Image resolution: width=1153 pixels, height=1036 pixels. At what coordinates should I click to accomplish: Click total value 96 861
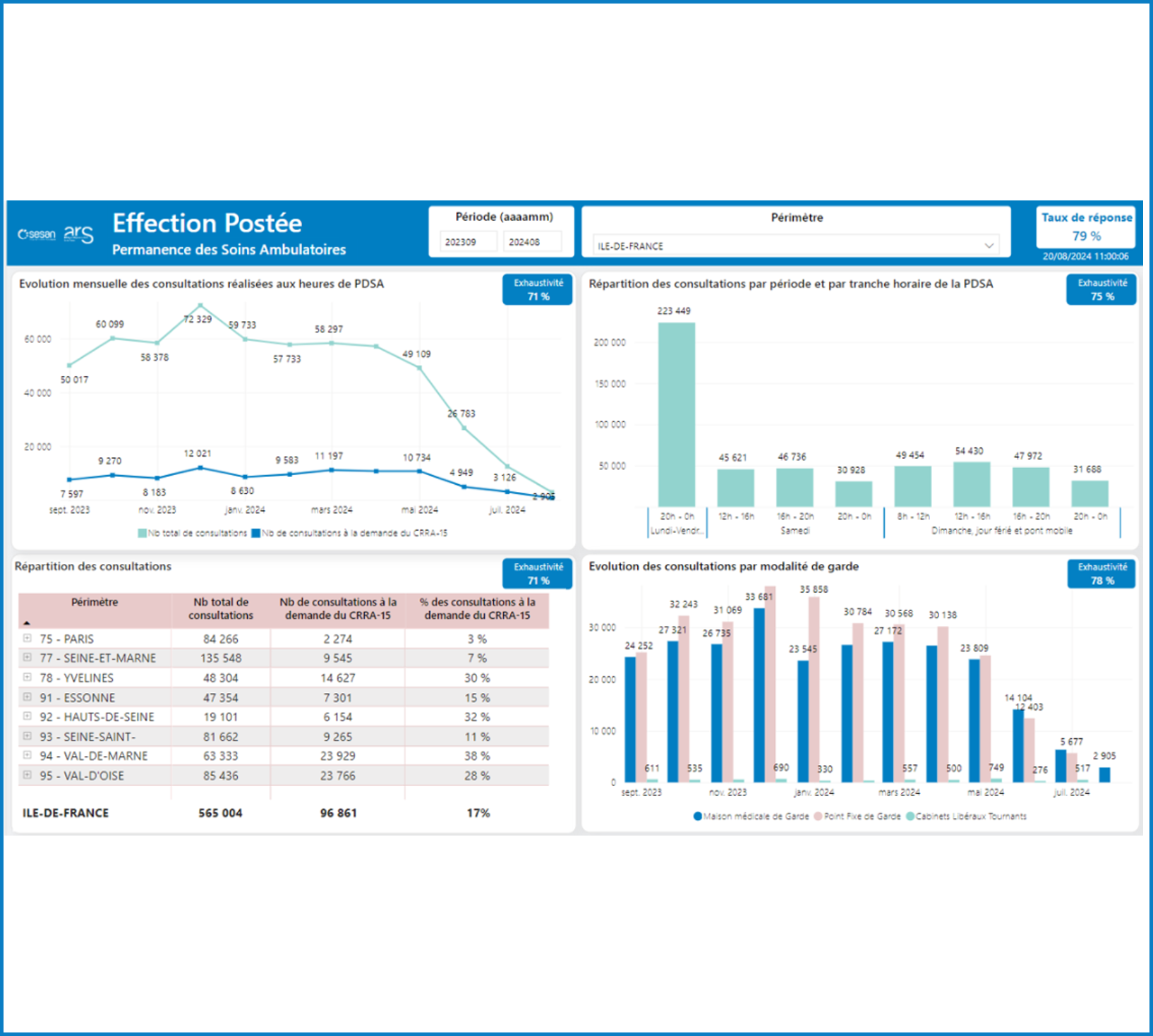tap(338, 813)
